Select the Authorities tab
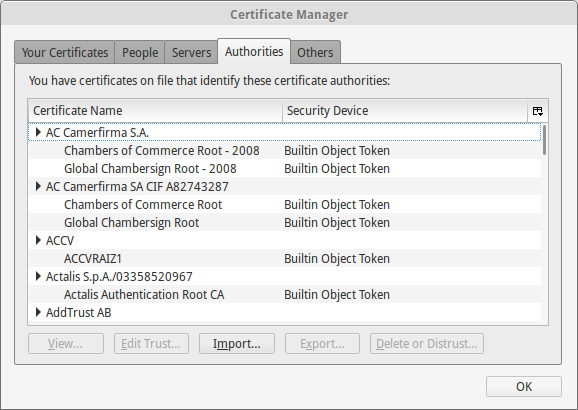The width and height of the screenshot is (578, 410). pos(254,52)
